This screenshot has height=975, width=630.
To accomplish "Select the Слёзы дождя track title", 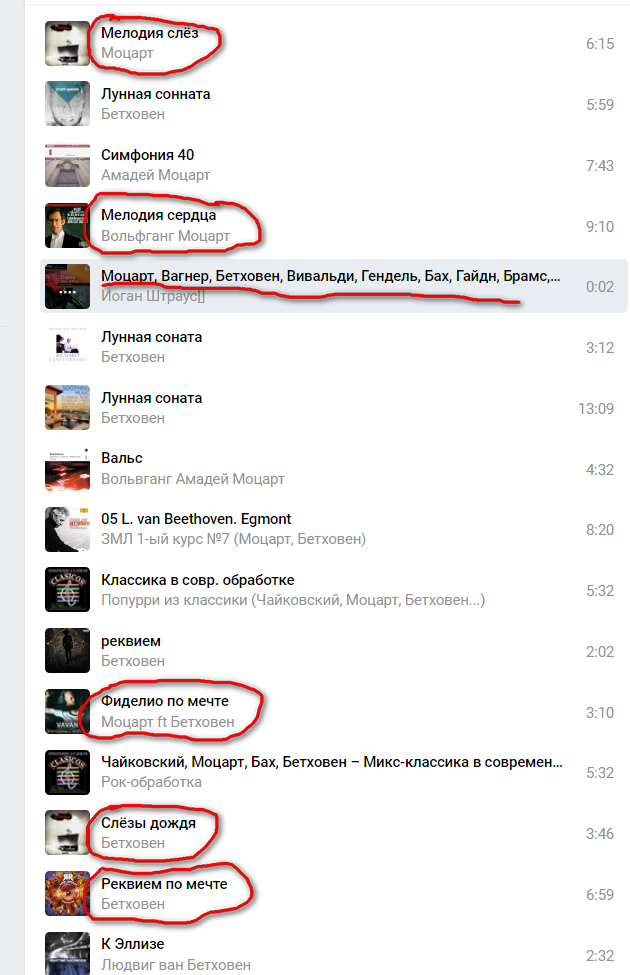I will pyautogui.click(x=149, y=823).
